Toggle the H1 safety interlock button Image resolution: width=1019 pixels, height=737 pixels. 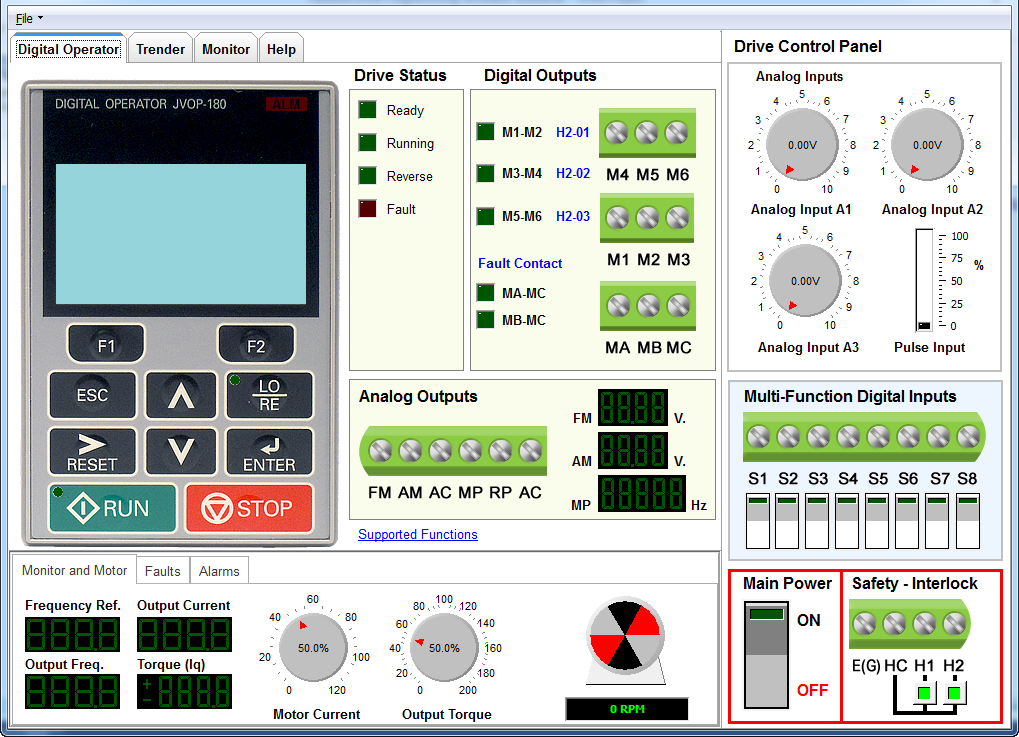pos(924,692)
